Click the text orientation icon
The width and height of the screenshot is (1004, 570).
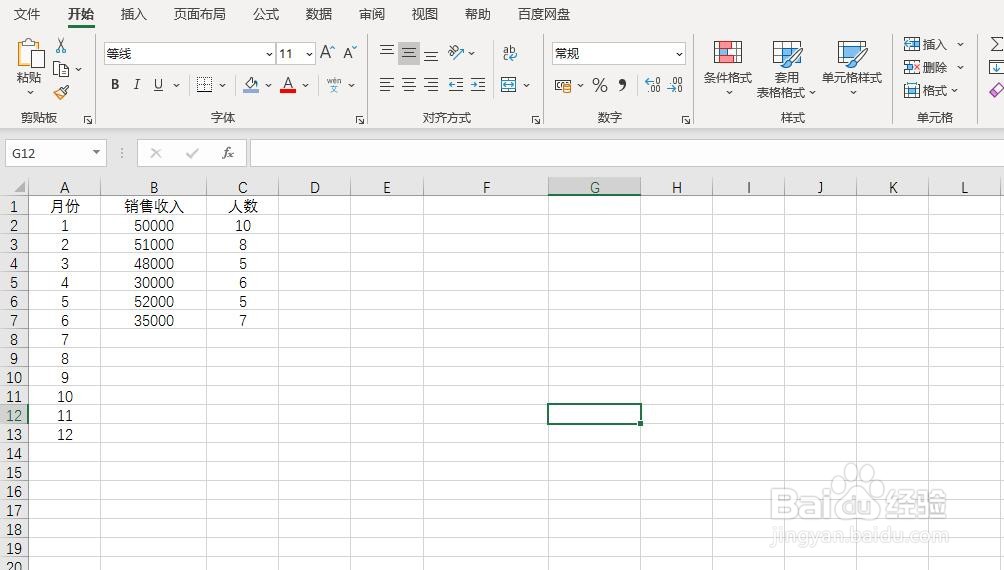pyautogui.click(x=456, y=53)
